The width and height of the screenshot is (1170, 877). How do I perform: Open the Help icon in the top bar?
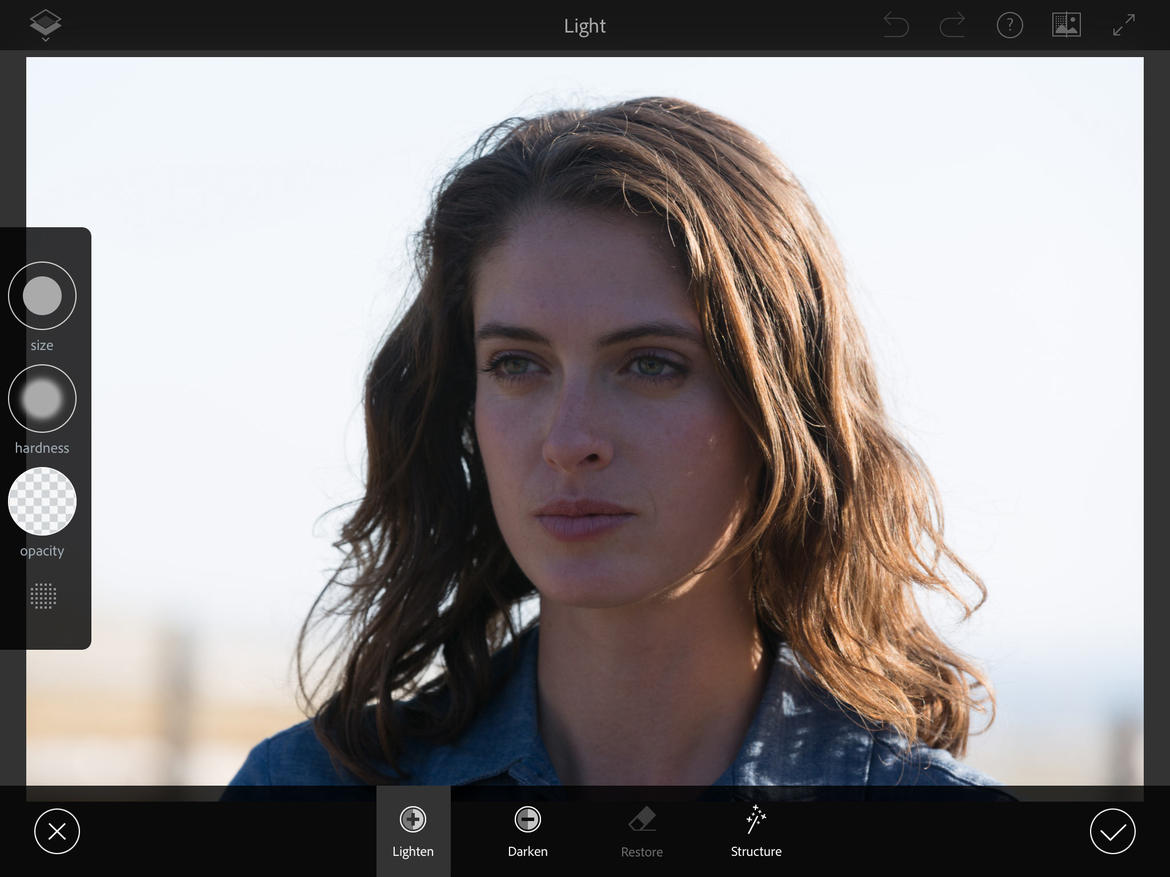1010,24
